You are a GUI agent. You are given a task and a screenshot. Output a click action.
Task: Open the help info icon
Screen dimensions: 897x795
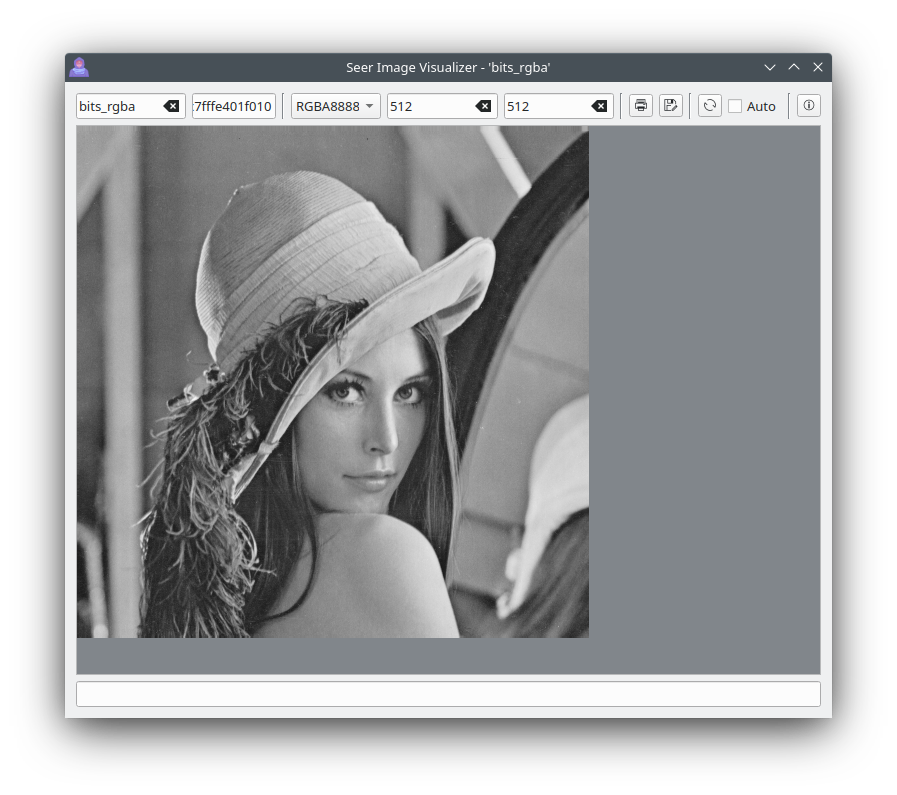coord(809,106)
